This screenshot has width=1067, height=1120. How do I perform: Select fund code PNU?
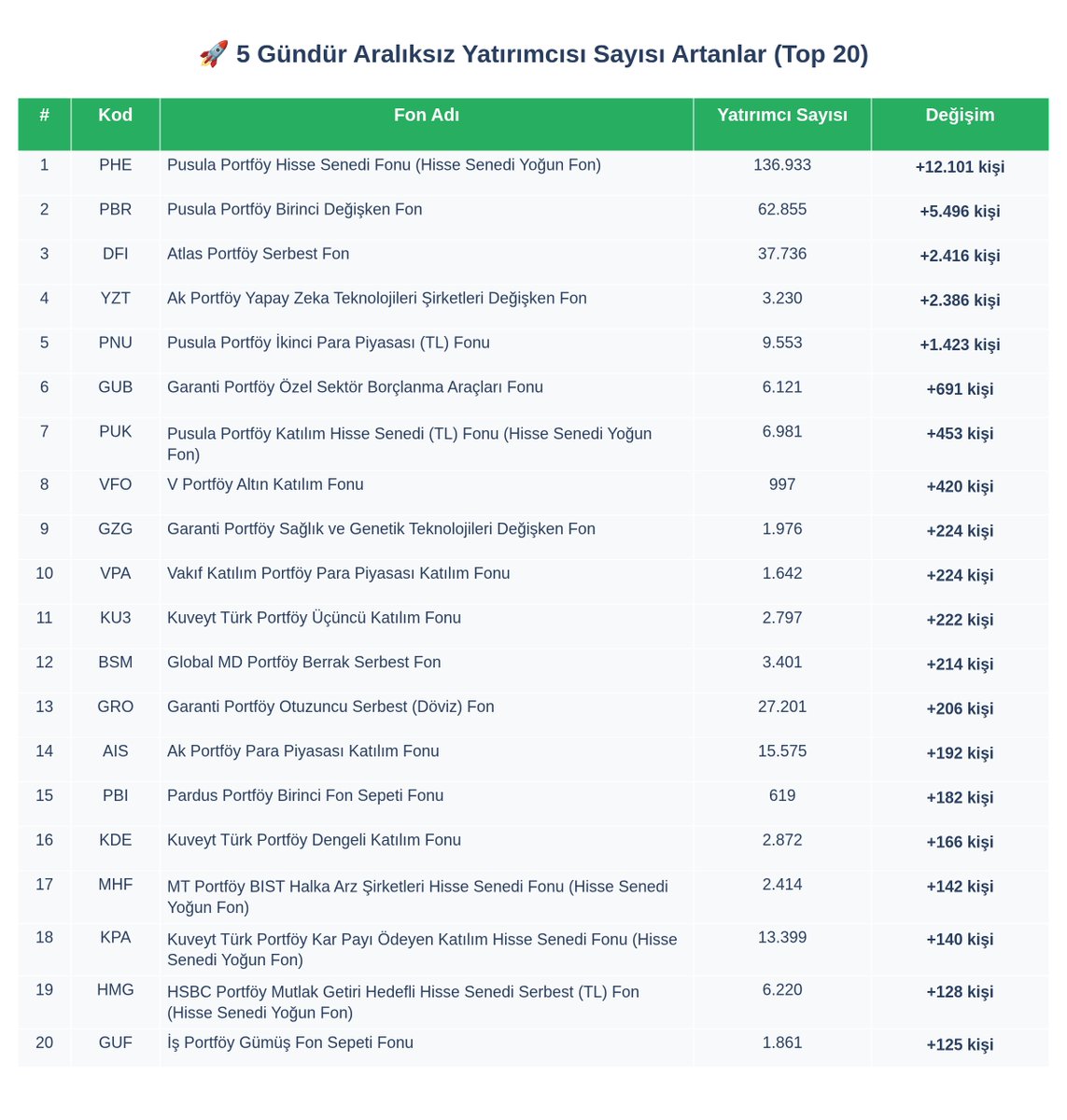(116, 343)
